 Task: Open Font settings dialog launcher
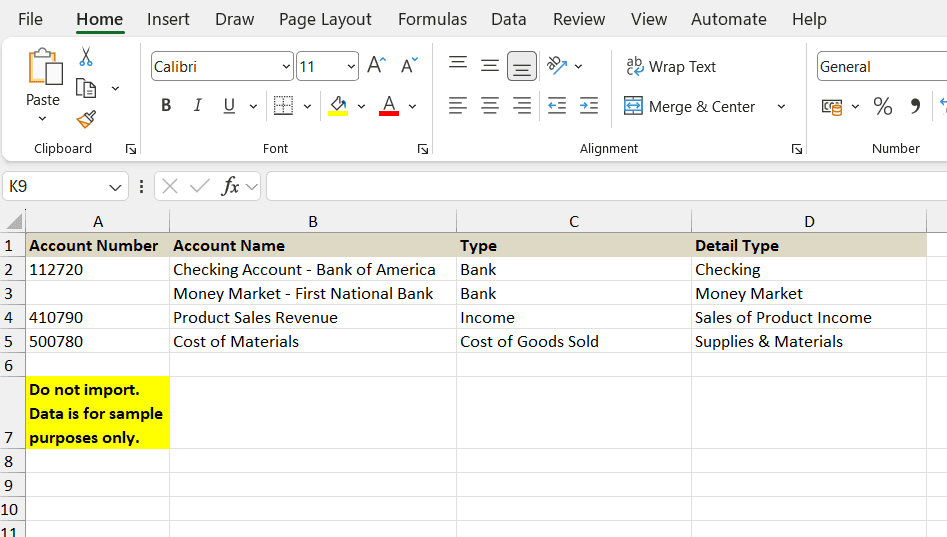point(423,149)
